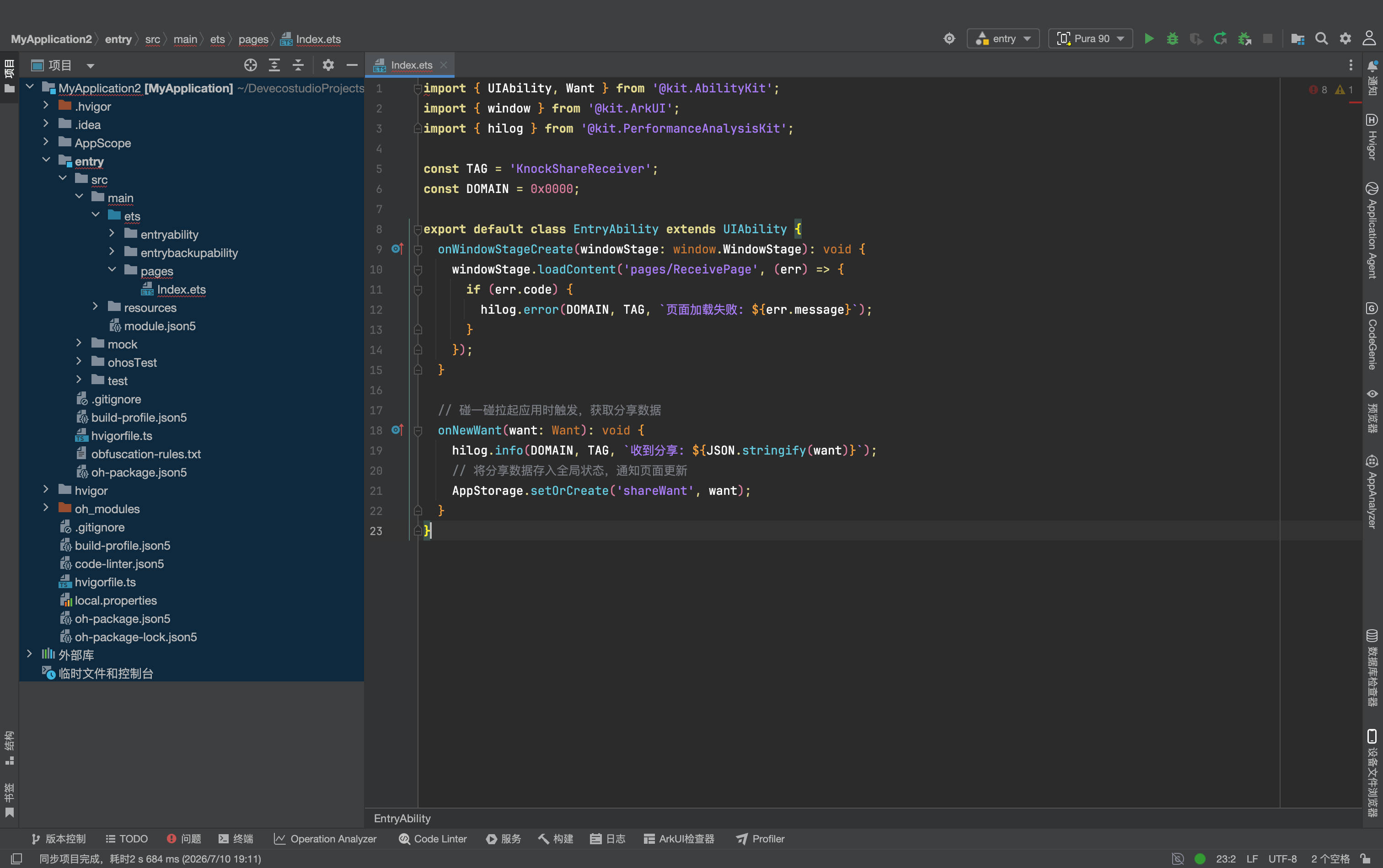Open the UTF-8 encoding selector
1383x868 pixels.
pyautogui.click(x=1282, y=858)
